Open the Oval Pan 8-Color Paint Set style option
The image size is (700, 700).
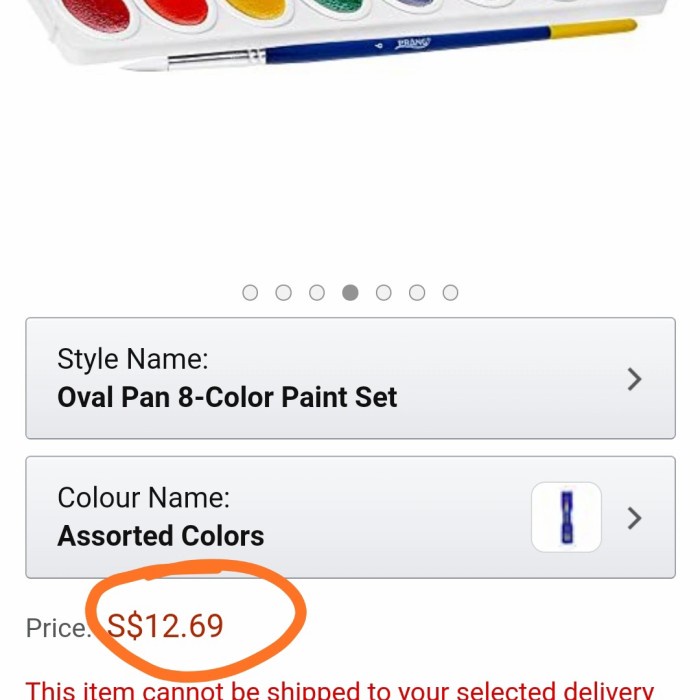(227, 397)
